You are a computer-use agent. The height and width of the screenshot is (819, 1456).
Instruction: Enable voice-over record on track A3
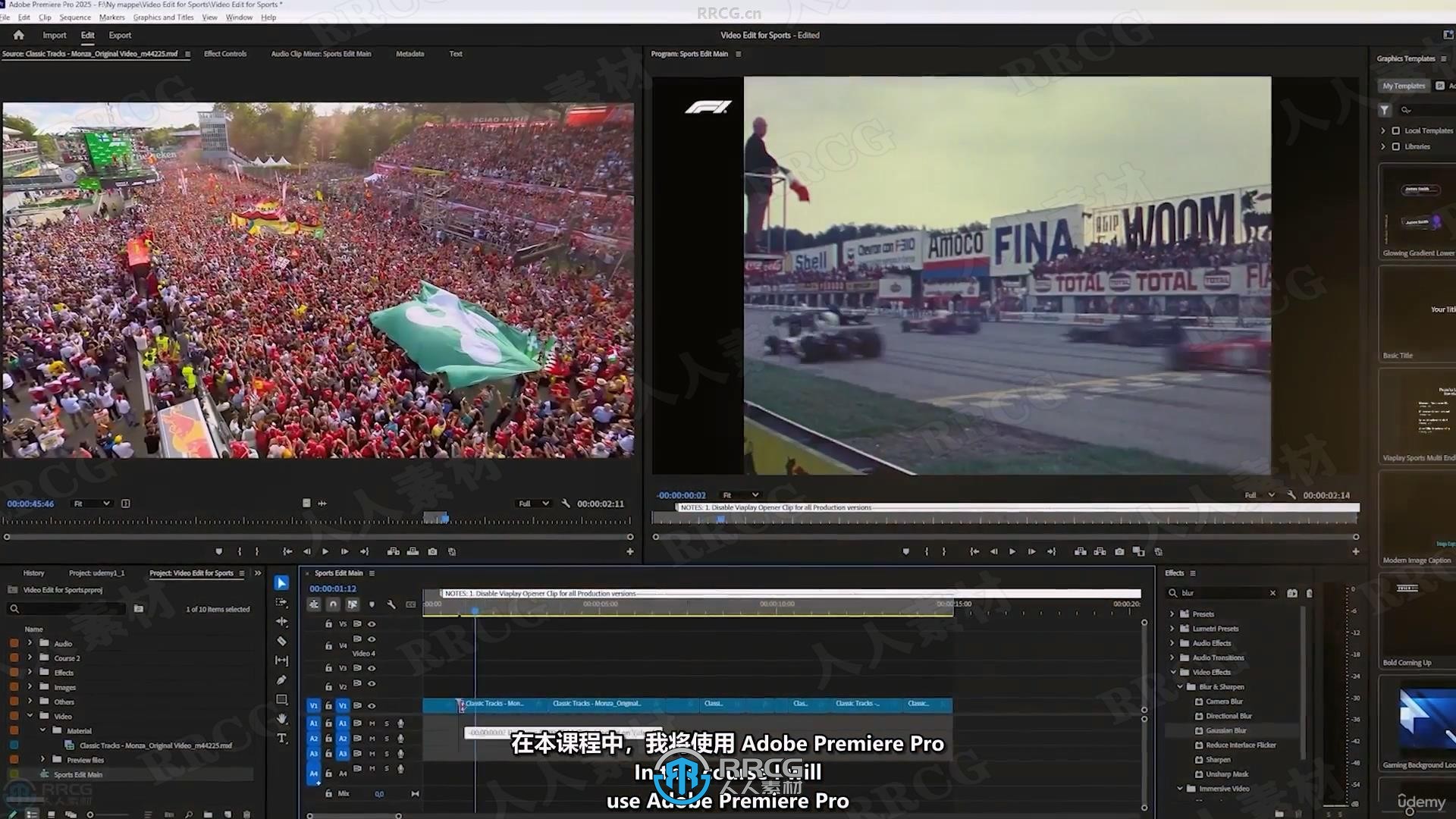400,754
